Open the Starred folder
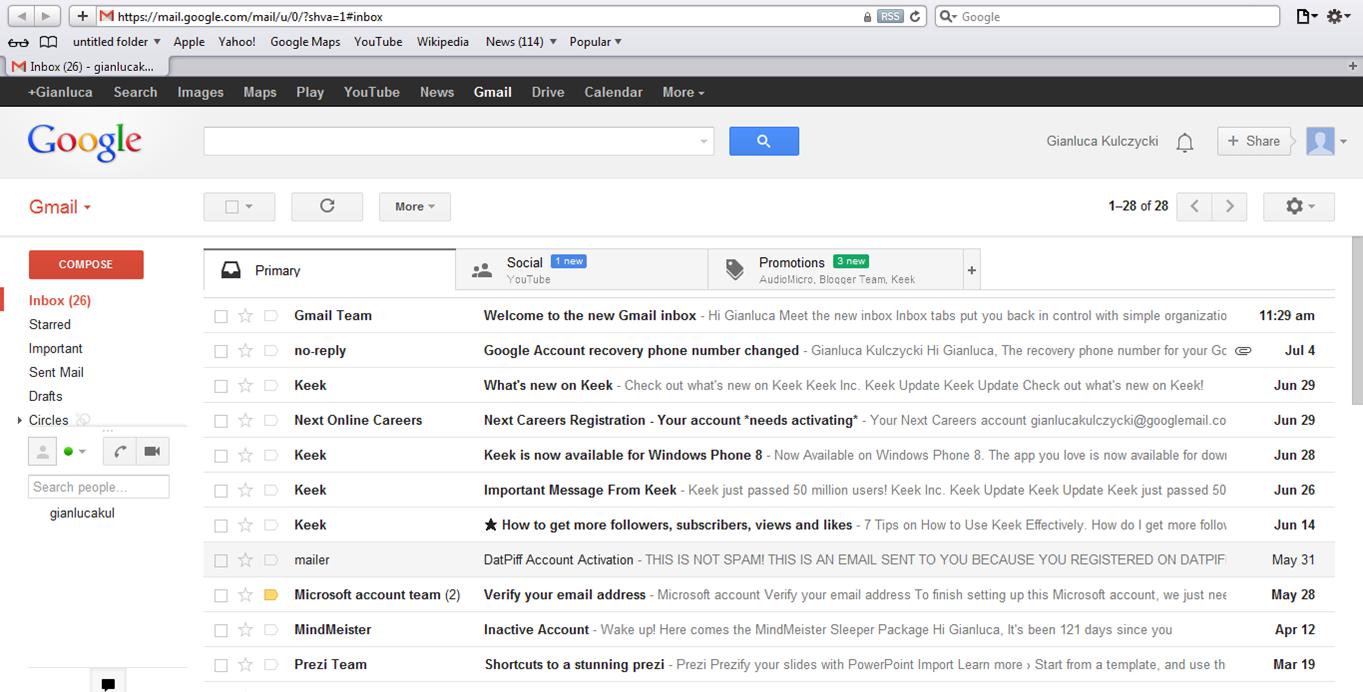Screen dimensions: 1363x692 [x=50, y=325]
